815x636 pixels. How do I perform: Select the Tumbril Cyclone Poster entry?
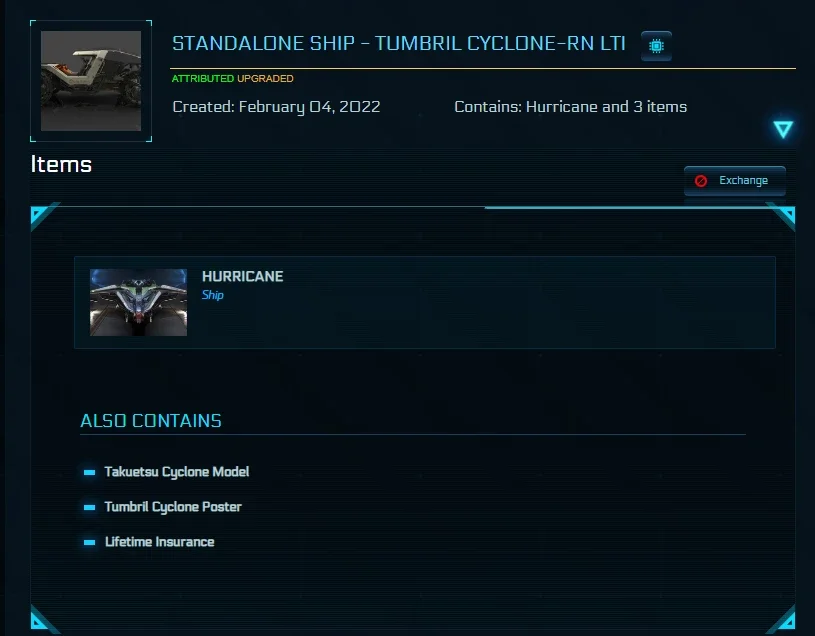pos(173,507)
